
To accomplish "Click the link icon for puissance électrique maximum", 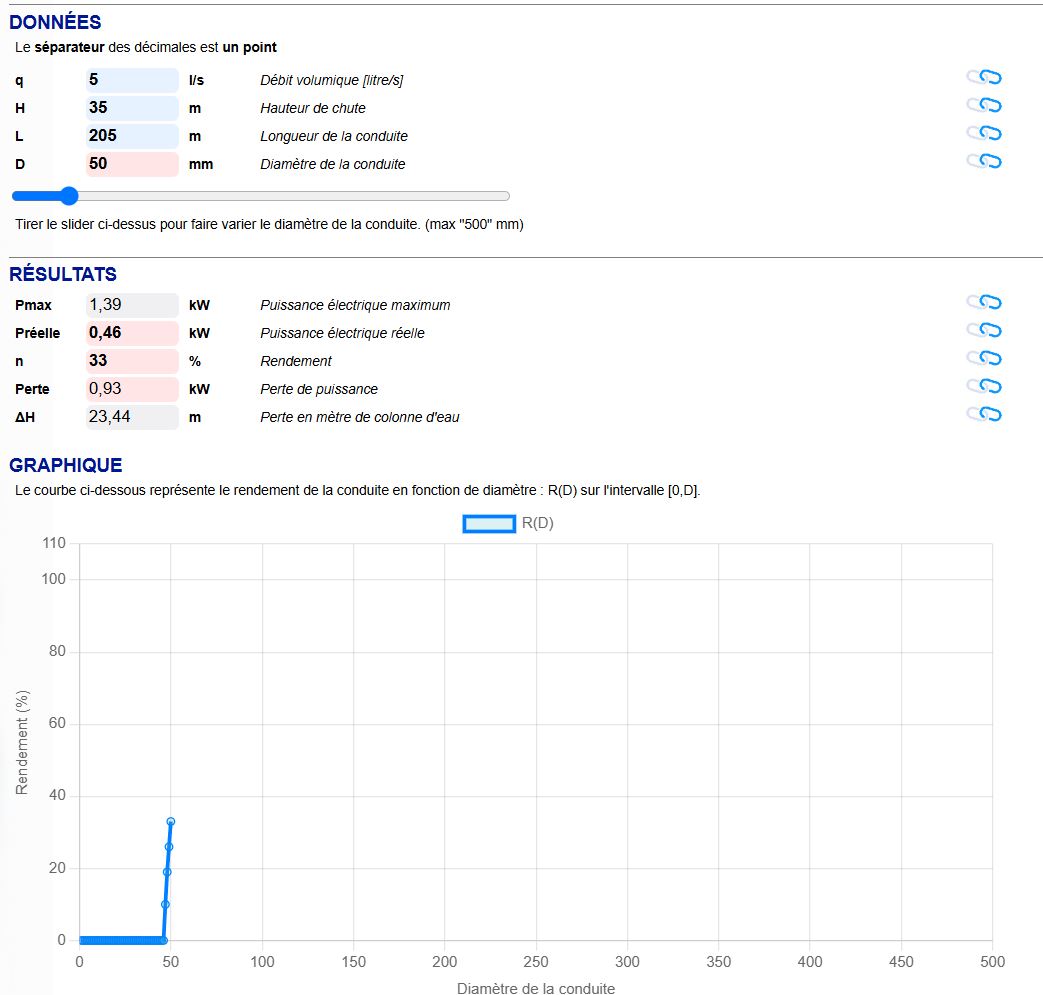I will pos(984,302).
